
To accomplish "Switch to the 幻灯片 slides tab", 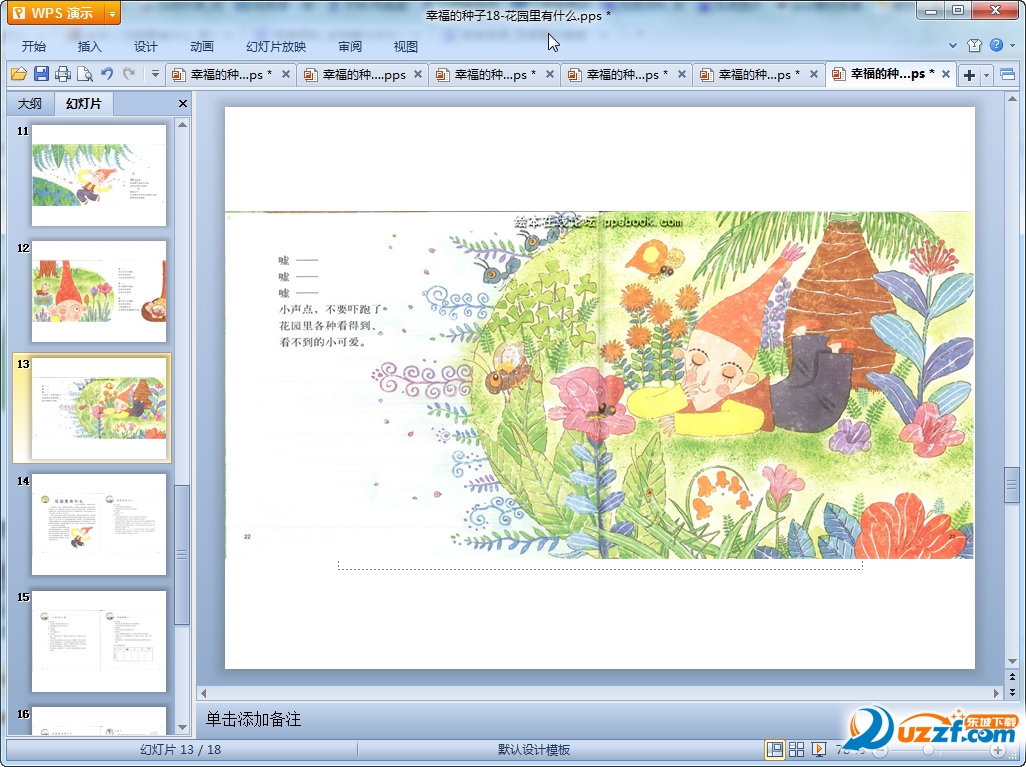I will point(84,103).
